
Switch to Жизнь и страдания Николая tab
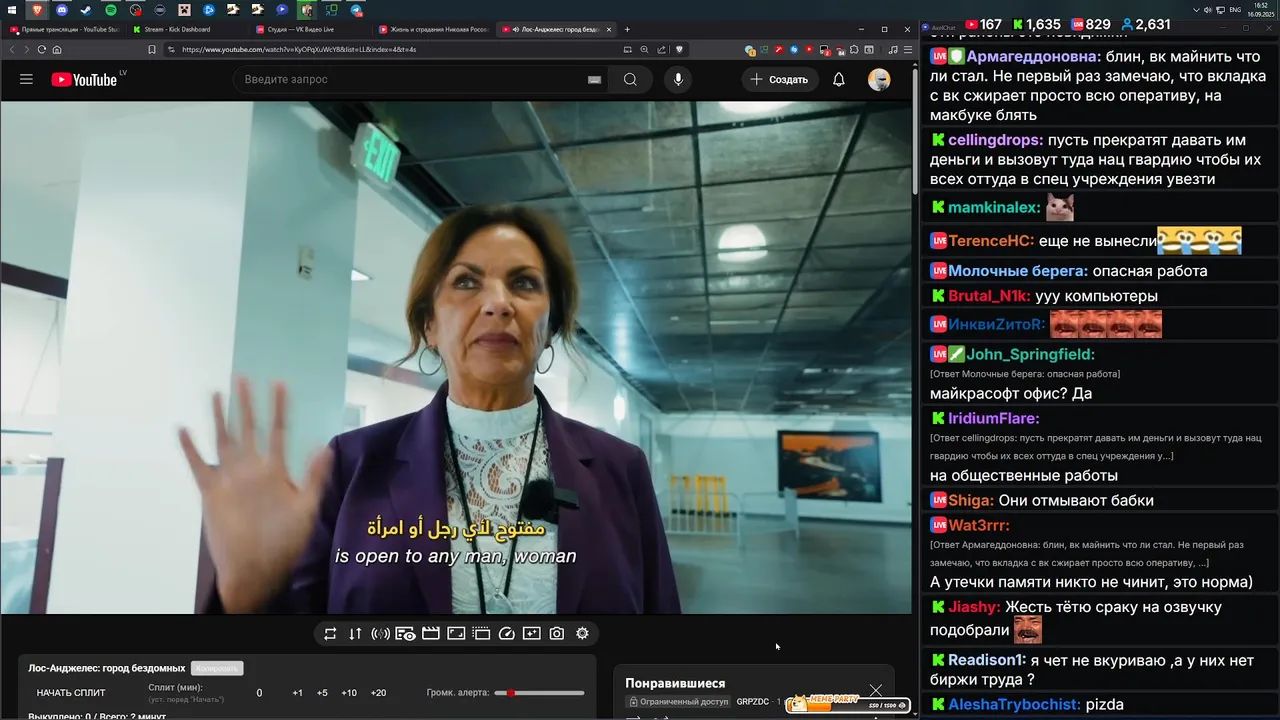(433, 29)
